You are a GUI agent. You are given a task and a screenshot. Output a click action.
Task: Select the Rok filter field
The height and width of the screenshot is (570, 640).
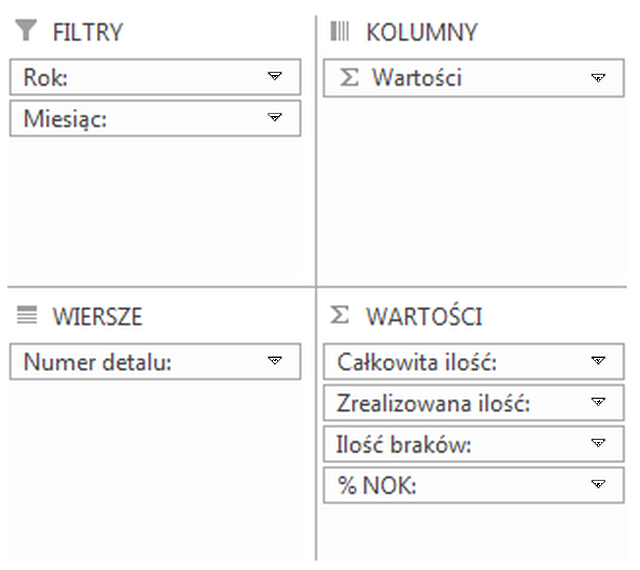(130, 77)
